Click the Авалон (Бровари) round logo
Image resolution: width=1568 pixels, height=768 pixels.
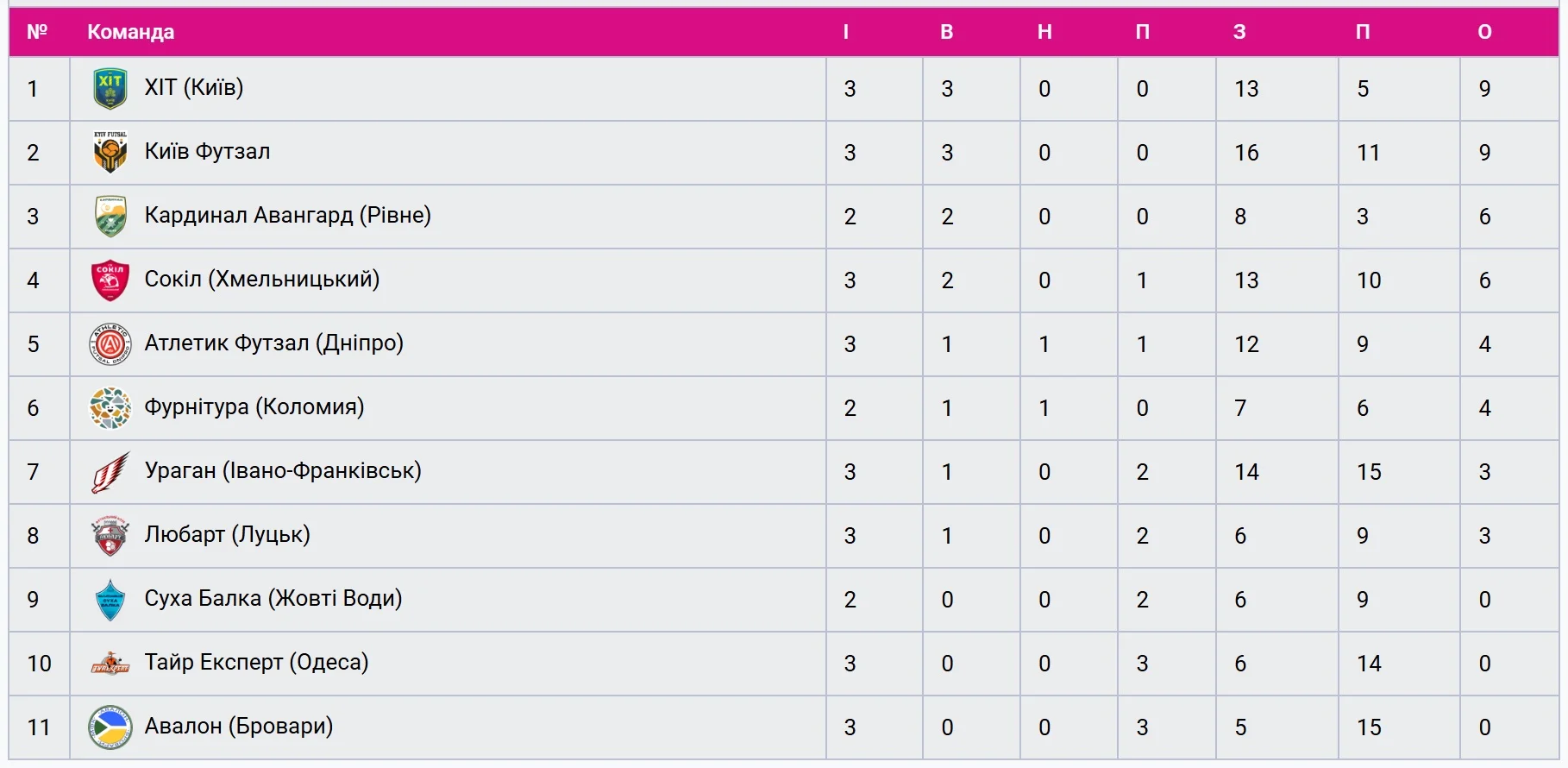(x=110, y=727)
